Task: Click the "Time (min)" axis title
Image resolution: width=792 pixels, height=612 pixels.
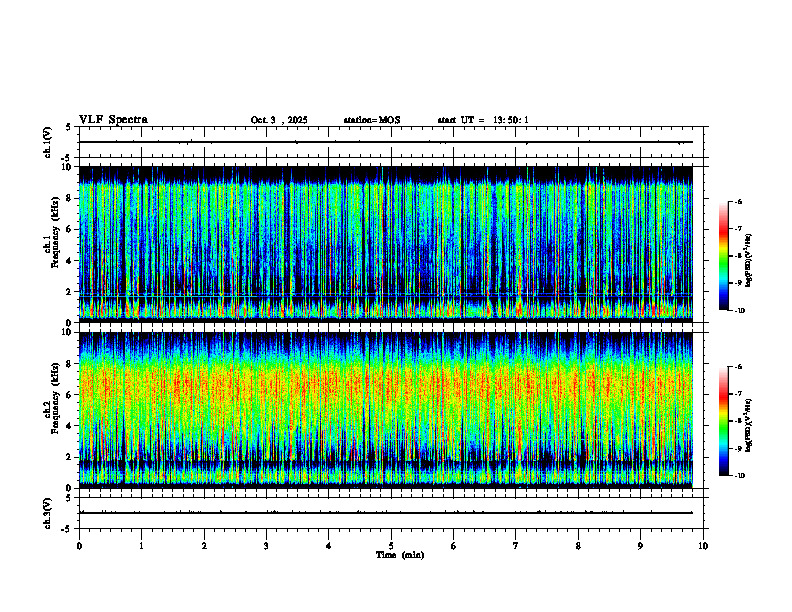Action: [x=400, y=555]
